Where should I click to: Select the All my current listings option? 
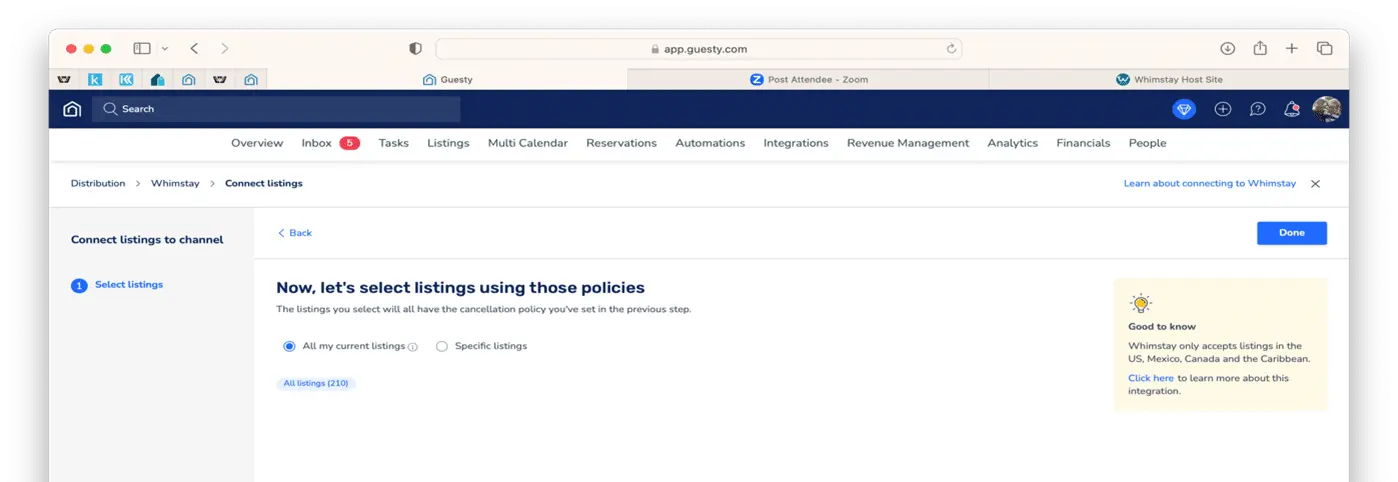point(290,346)
